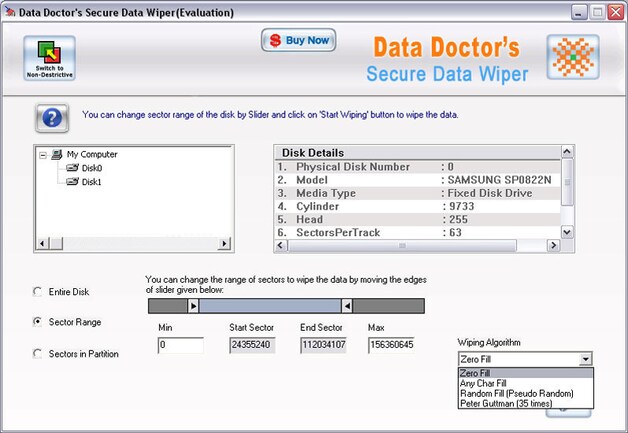Select Random Fill (Pseudo Random) option

click(x=517, y=393)
